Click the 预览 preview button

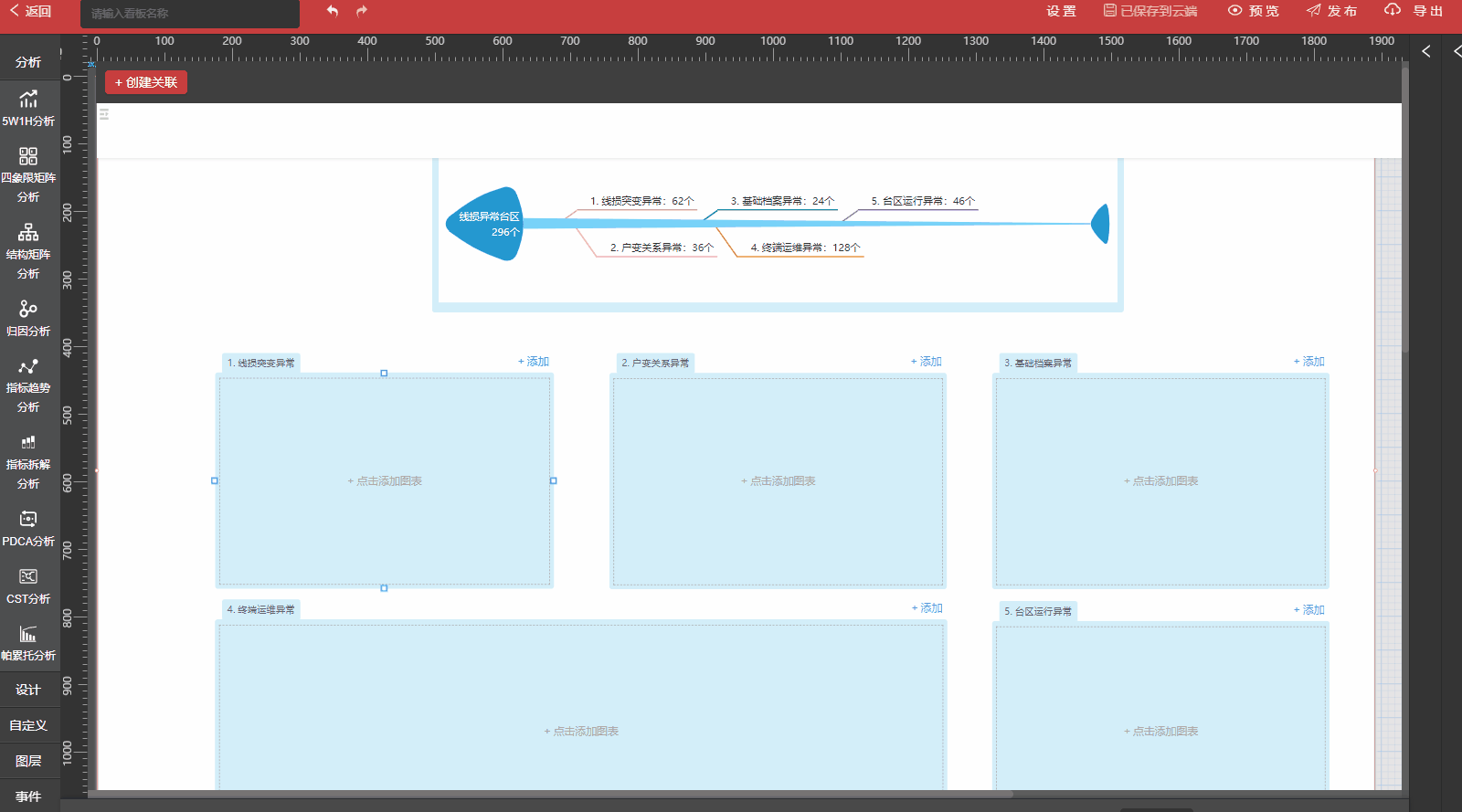pos(1254,11)
